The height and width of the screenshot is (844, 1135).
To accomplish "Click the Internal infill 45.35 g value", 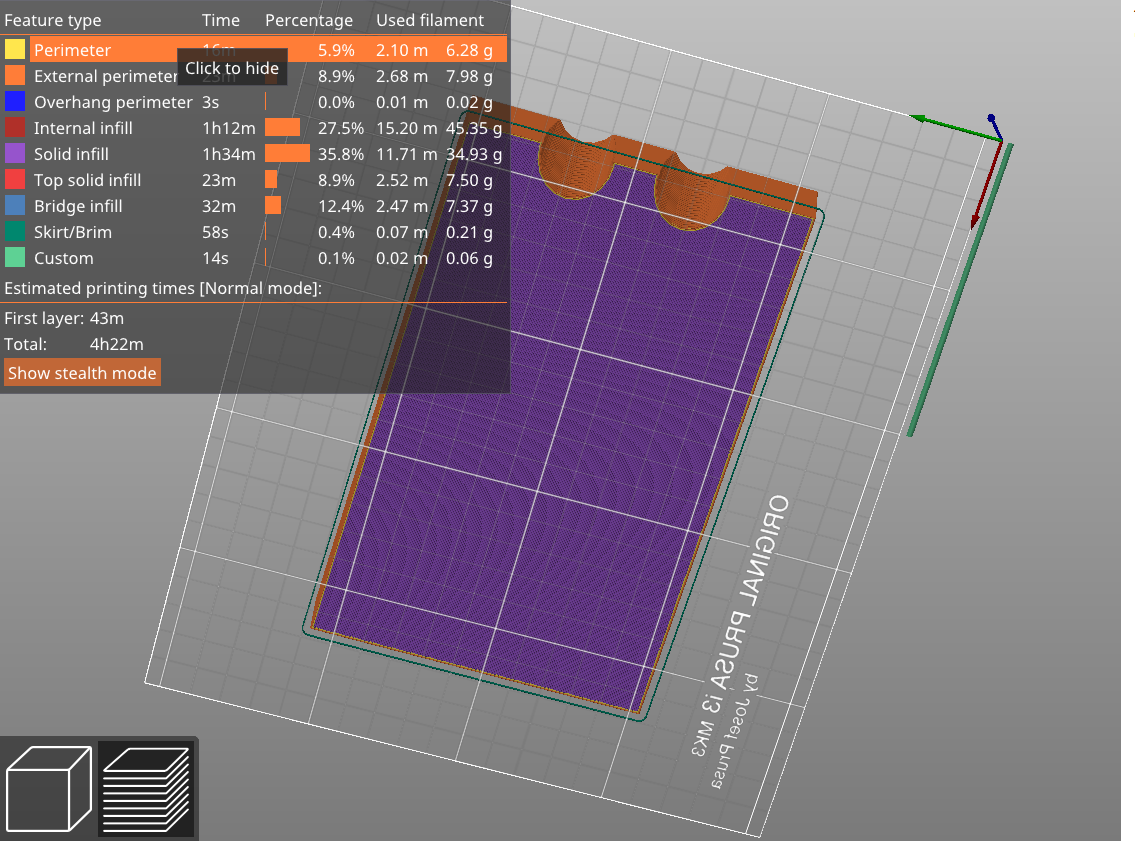I will (474, 128).
